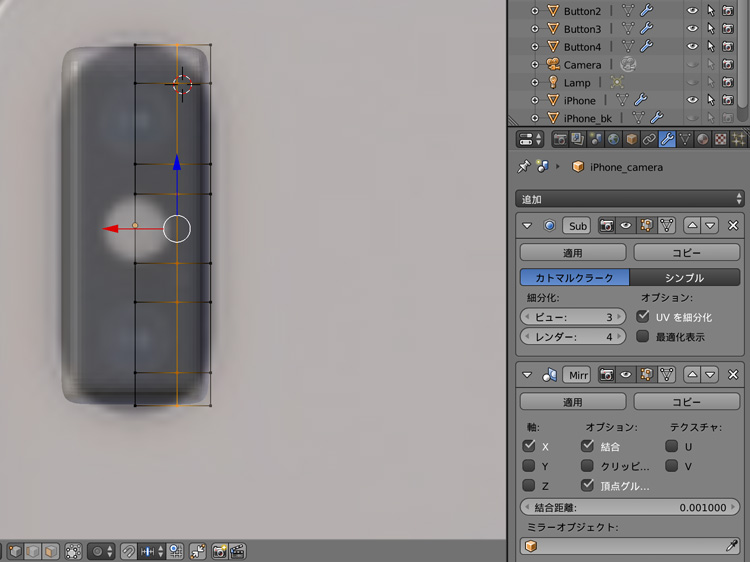Apply the Subsurf modifier with 適用
Screen dimensions: 750x562
[572, 253]
